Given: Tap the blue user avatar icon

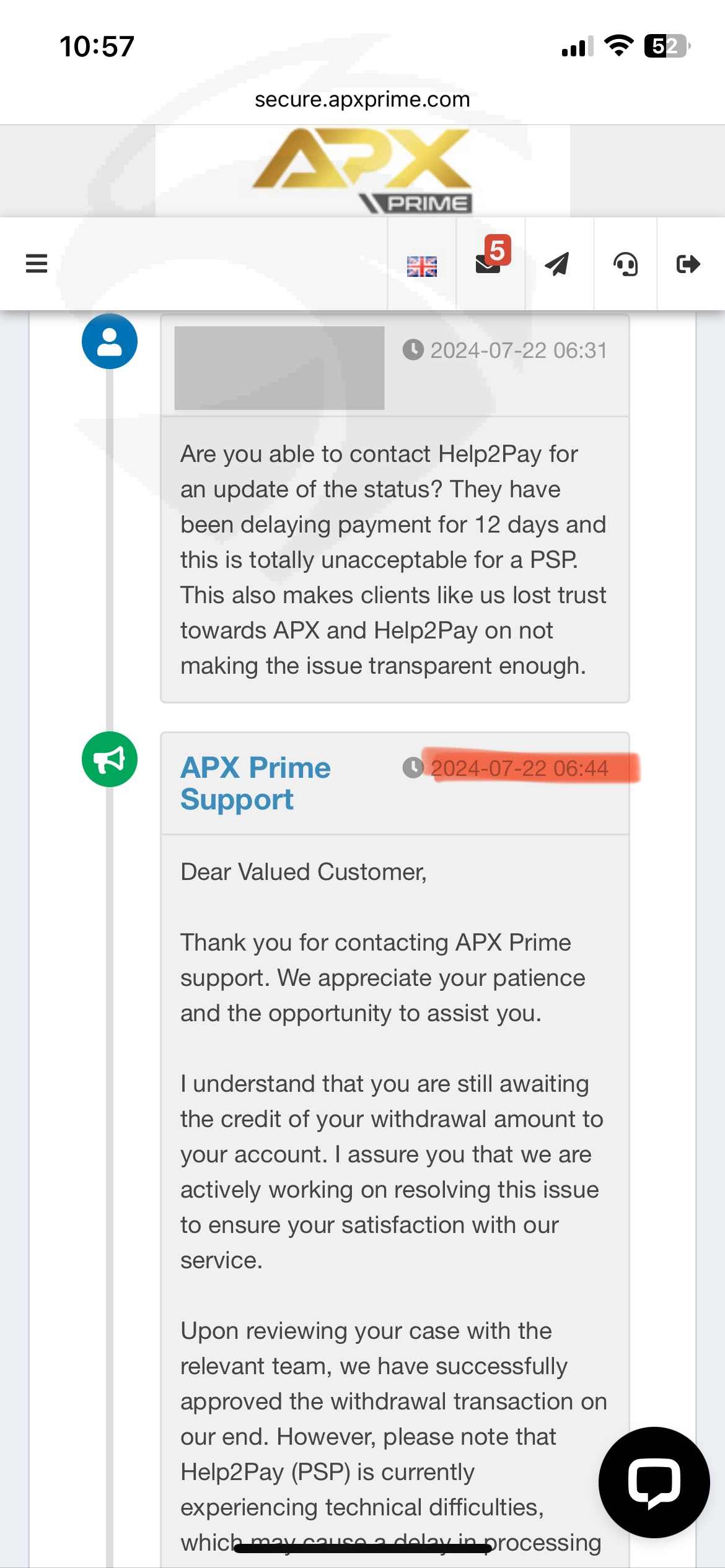Looking at the screenshot, I should click(x=110, y=341).
